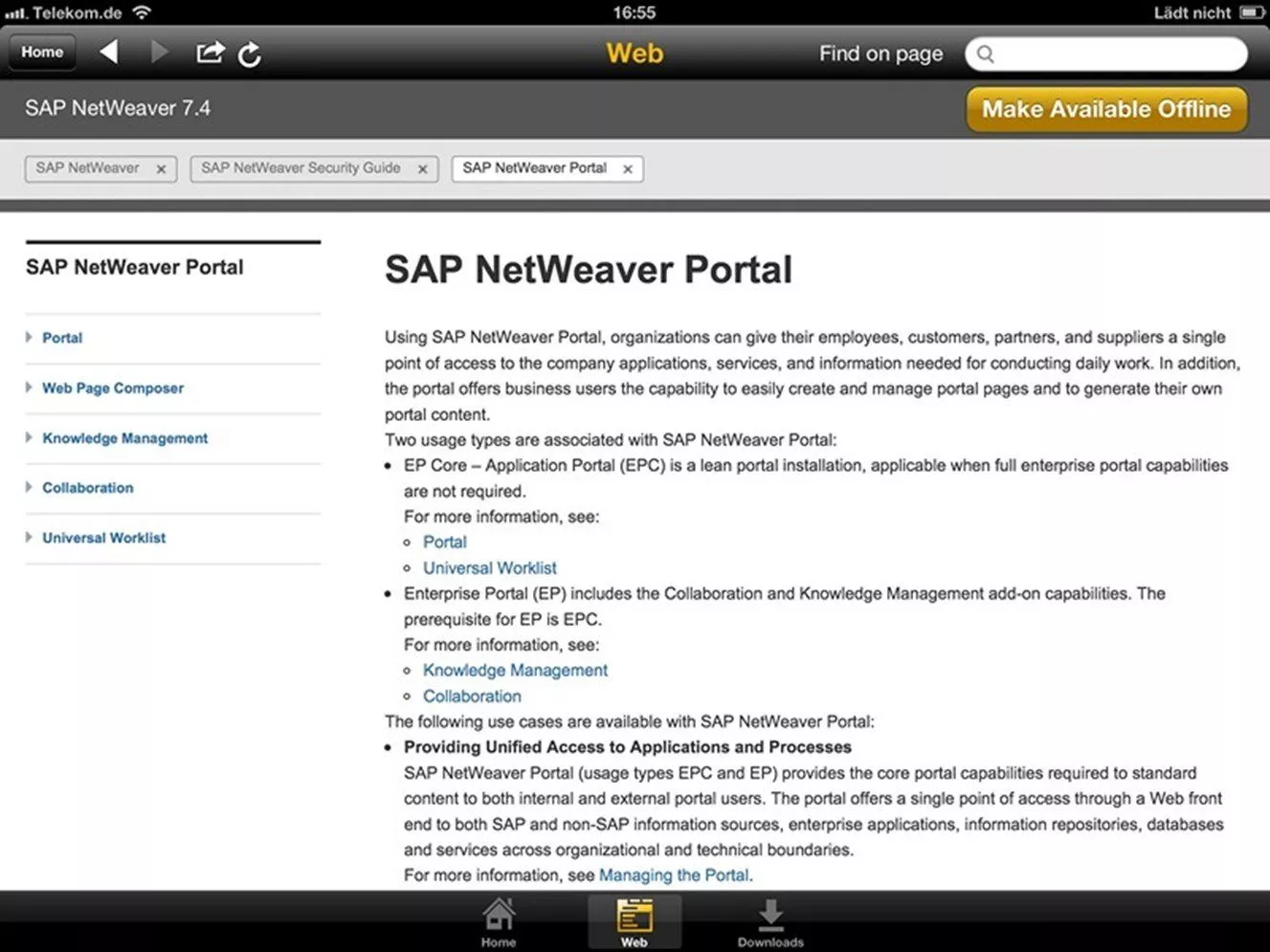This screenshot has width=1270, height=952.
Task: Click the magnifier icon in the search field
Action: coord(986,55)
